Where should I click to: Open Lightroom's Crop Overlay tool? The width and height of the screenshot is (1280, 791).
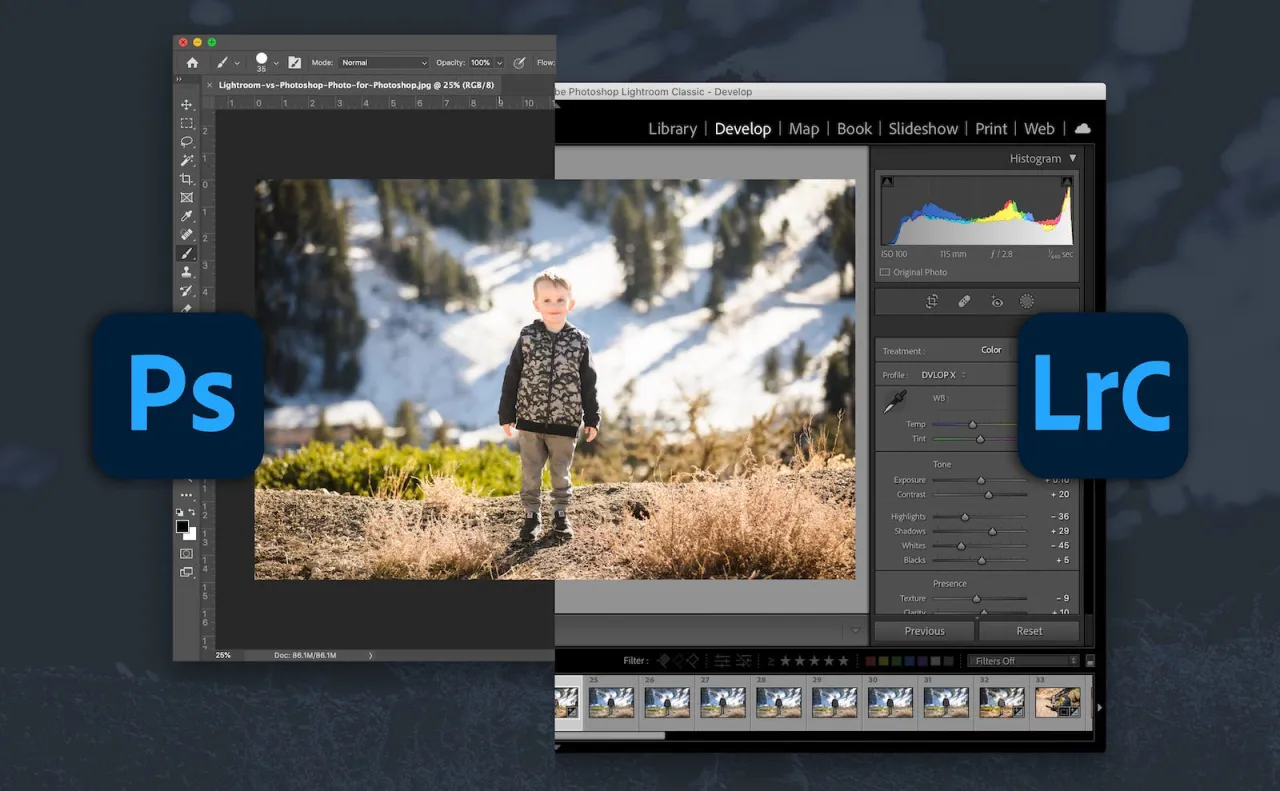[931, 301]
